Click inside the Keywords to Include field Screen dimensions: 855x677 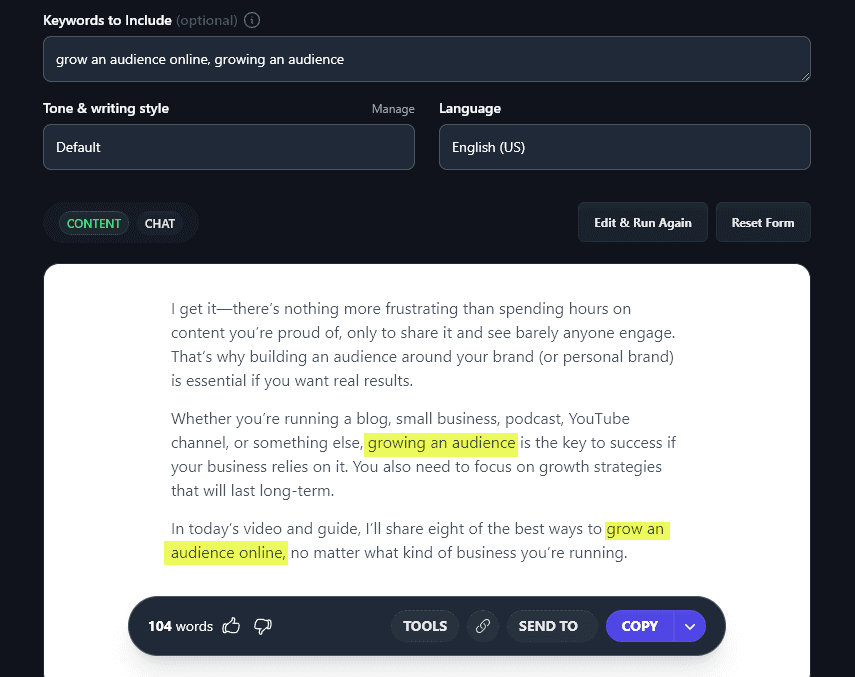[x=426, y=59]
